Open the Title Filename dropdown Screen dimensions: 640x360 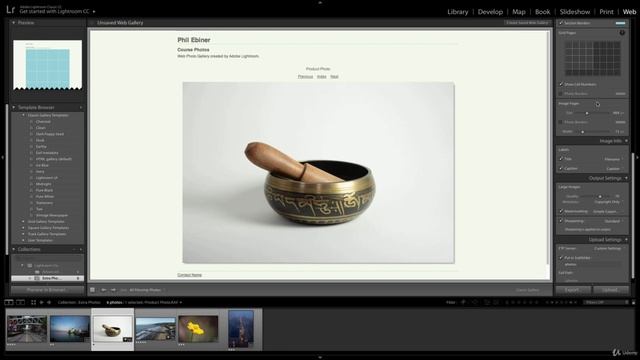[x=613, y=159]
